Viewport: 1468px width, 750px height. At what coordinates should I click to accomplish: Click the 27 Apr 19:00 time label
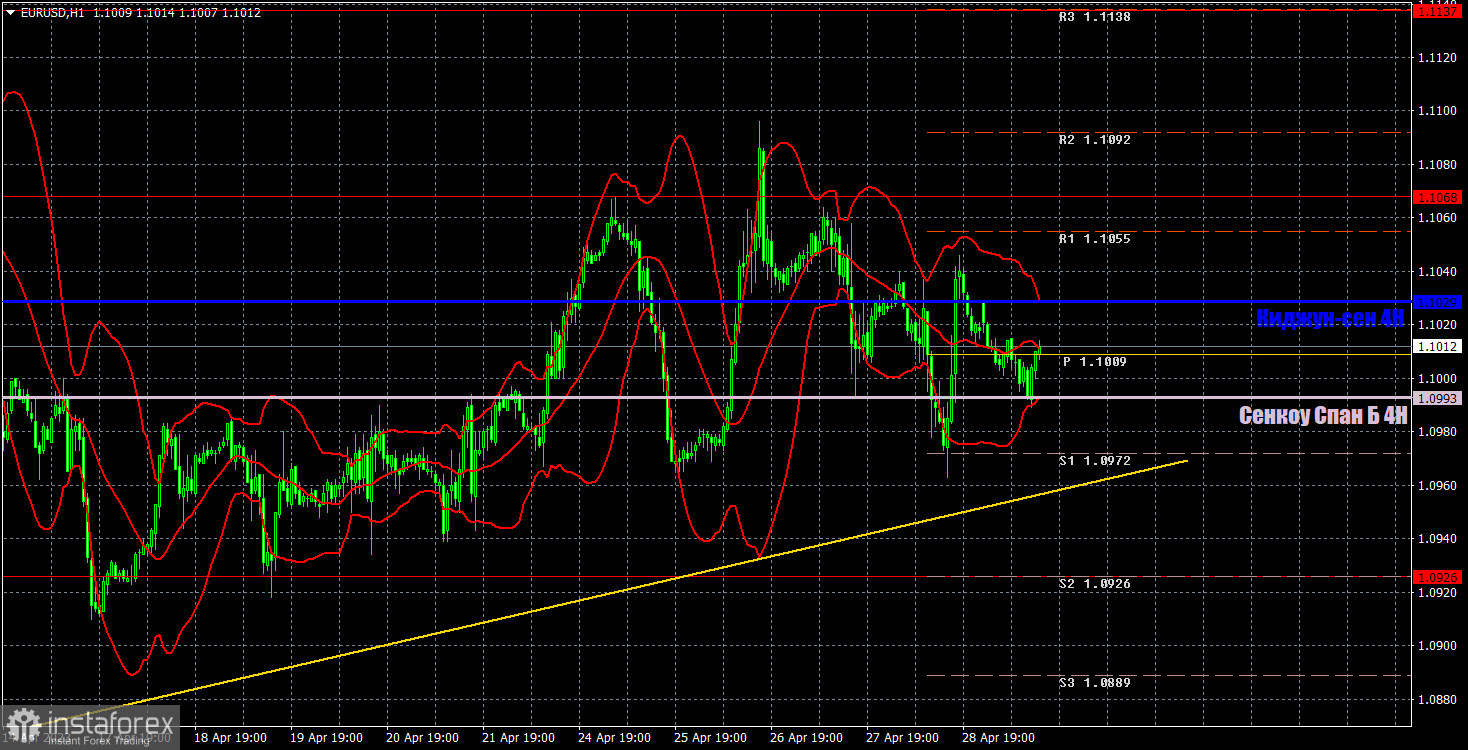pyautogui.click(x=903, y=738)
